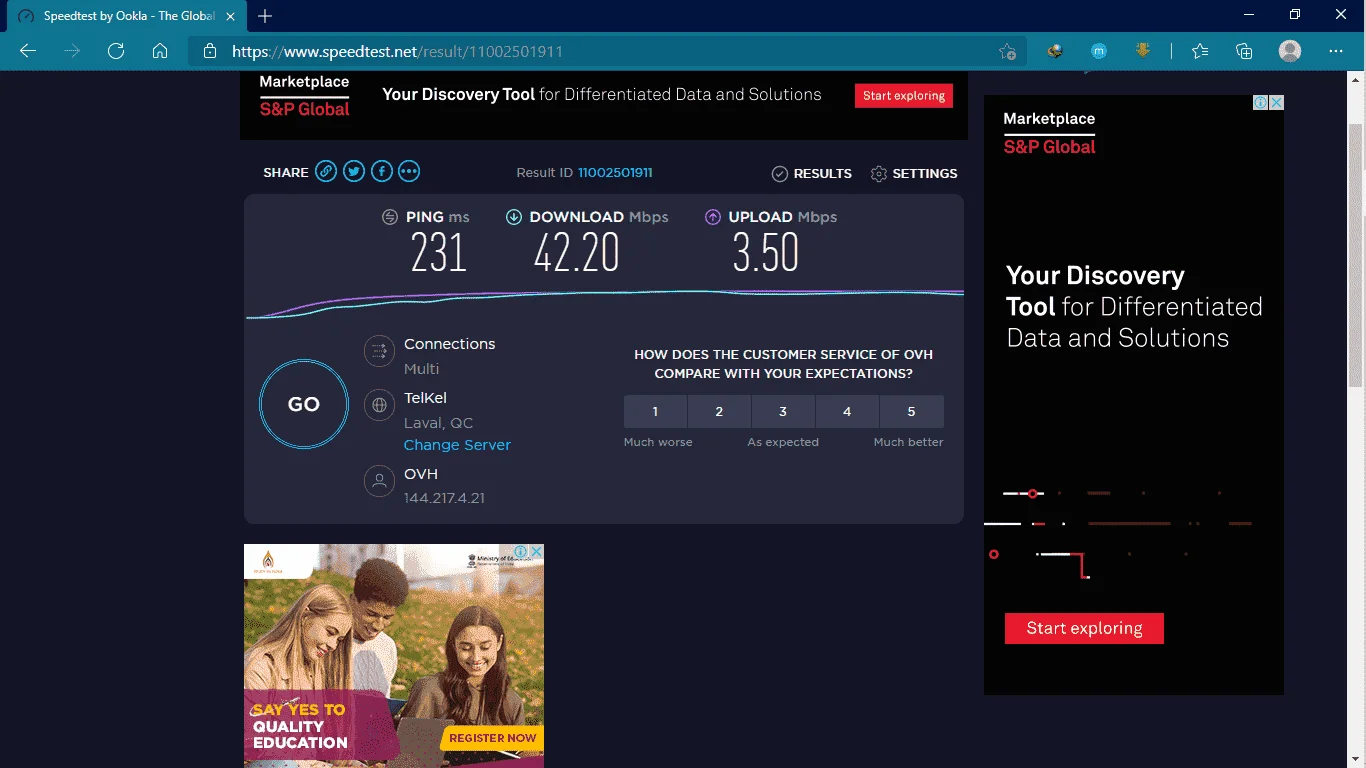Open the Edge Settings and more menu

(1336, 51)
